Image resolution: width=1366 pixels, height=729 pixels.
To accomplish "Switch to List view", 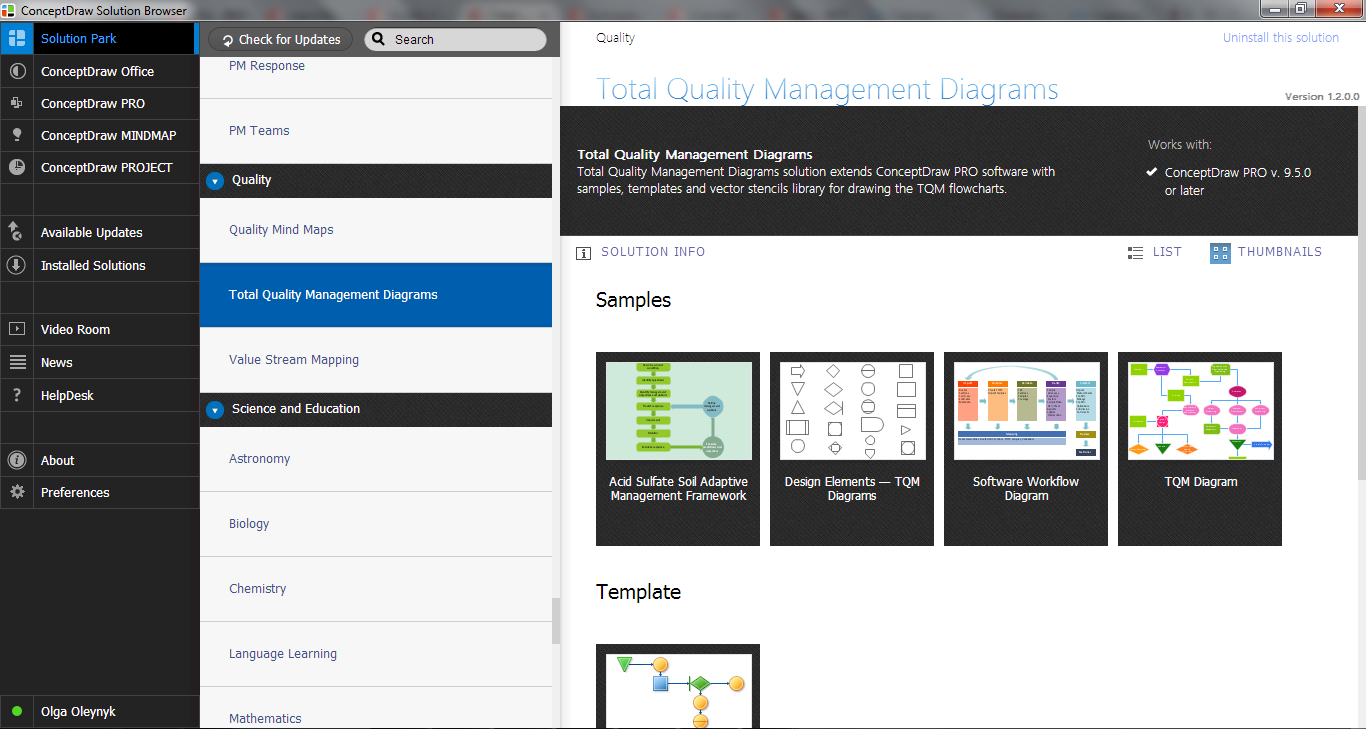I will coord(1154,253).
